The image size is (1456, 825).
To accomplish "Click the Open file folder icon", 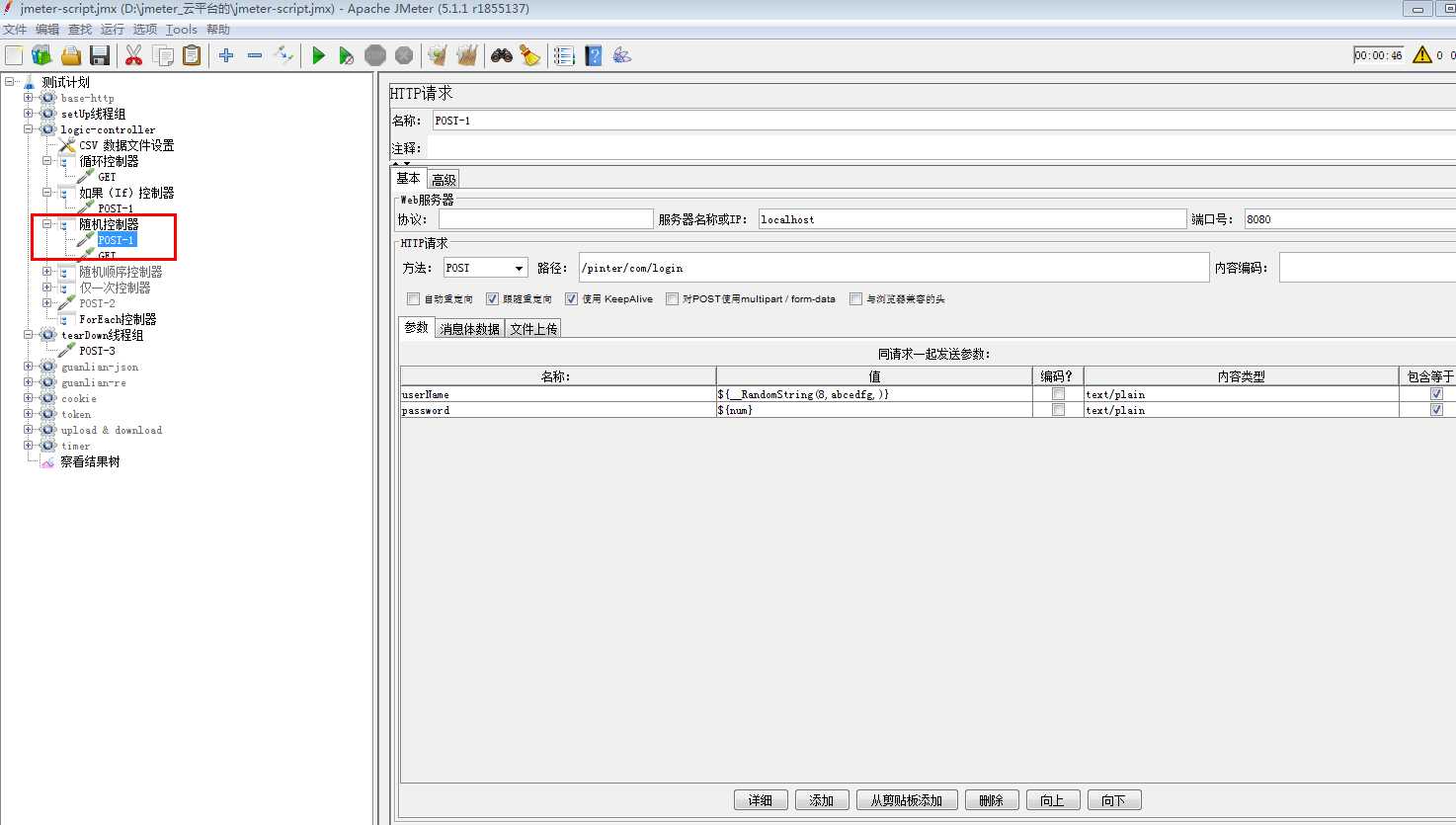I will coord(71,55).
